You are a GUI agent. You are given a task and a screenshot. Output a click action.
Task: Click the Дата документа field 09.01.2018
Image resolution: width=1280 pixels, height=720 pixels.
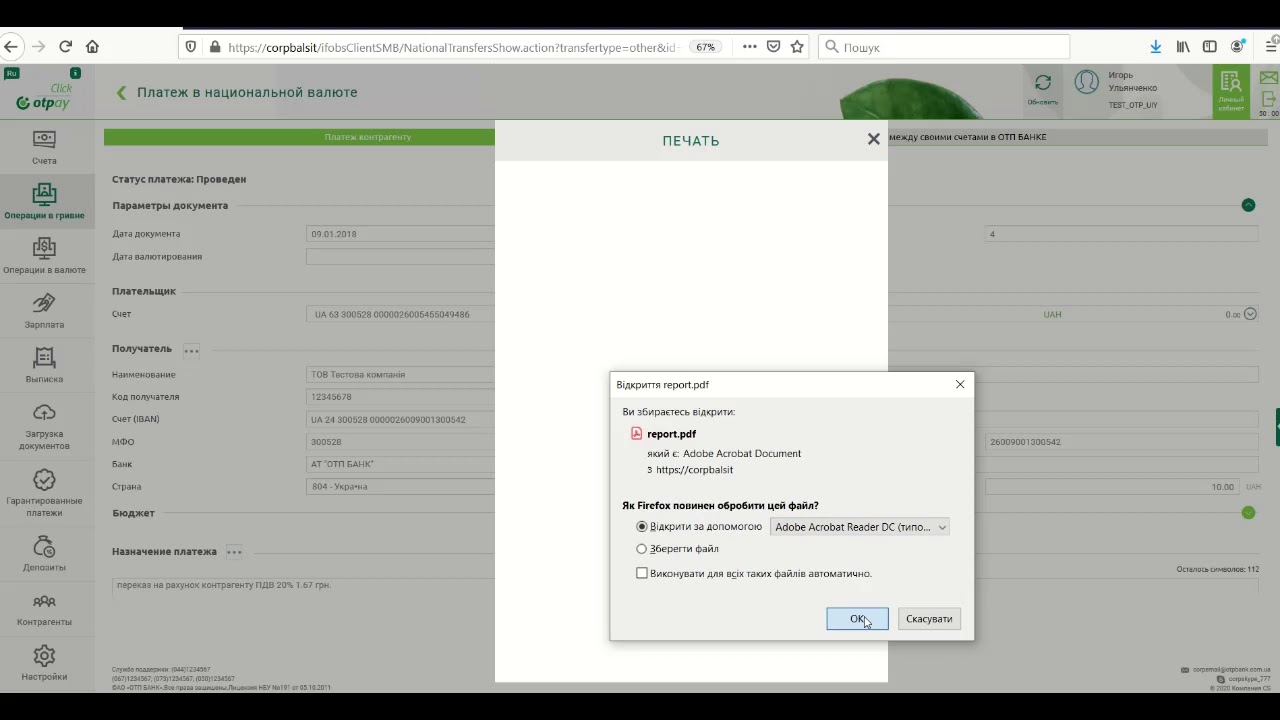click(401, 234)
